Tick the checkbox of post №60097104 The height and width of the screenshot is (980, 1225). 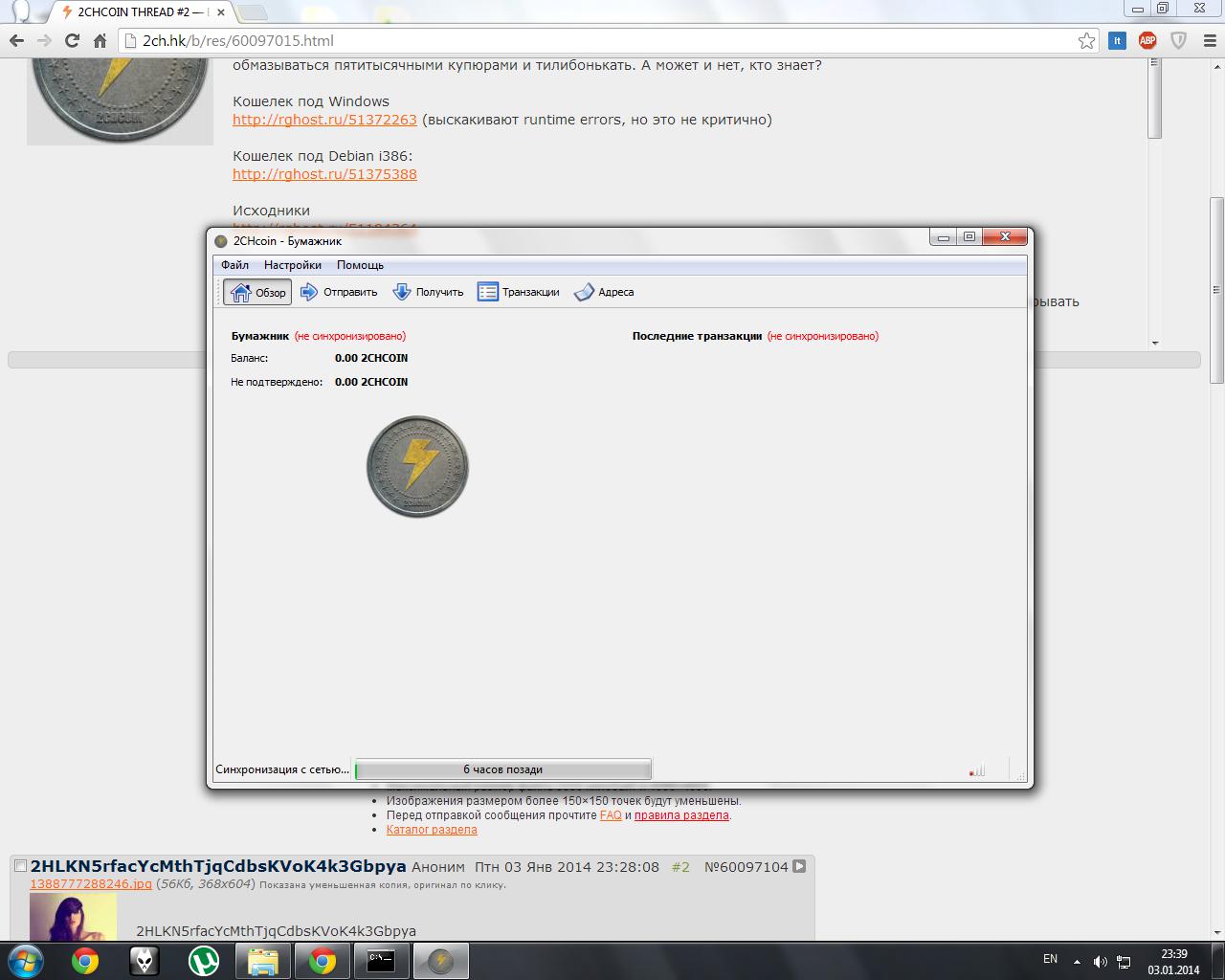point(20,866)
